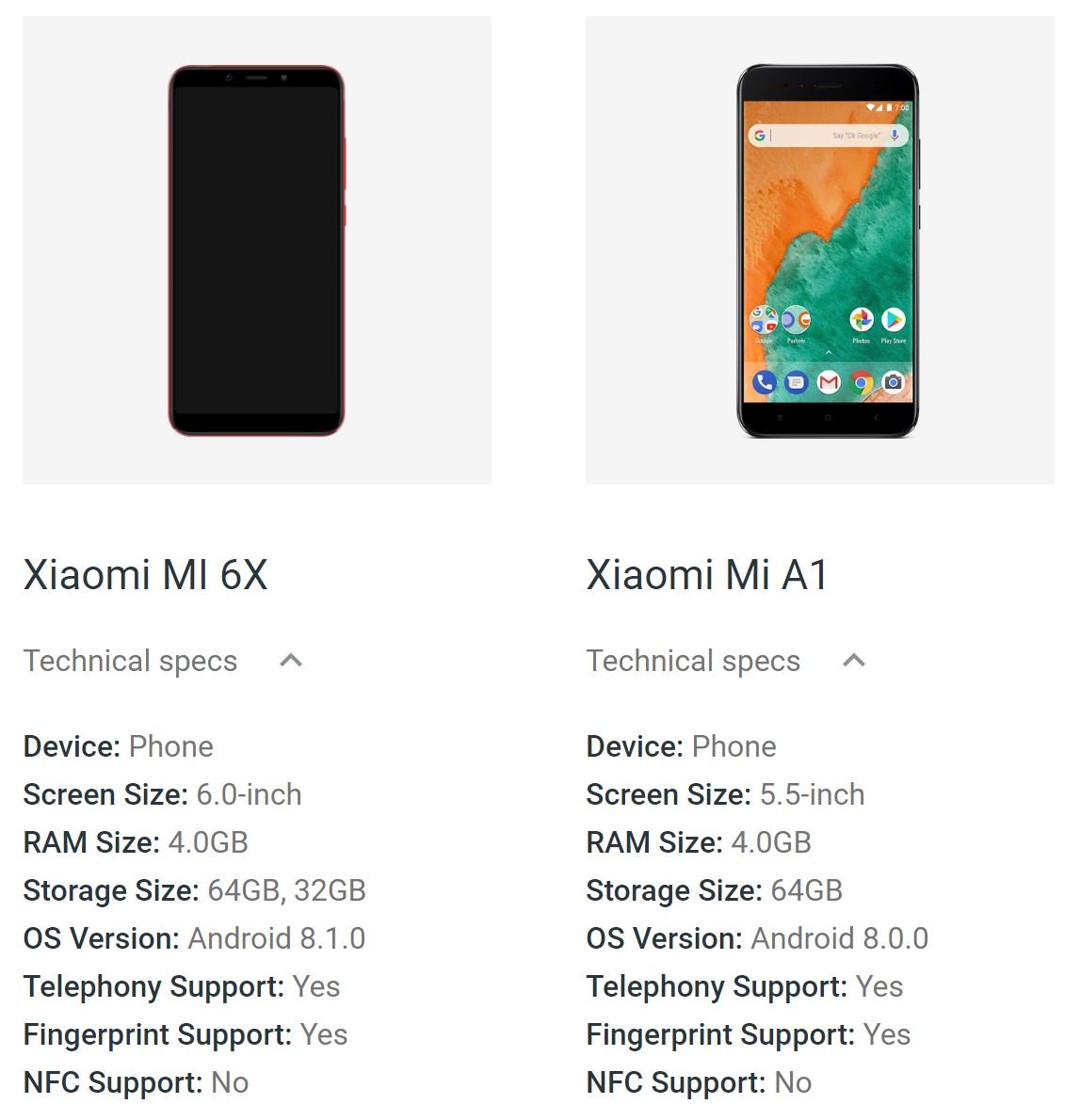Click Chrome icon on Mi A1 dock
This screenshot has height=1120, width=1080.
(862, 384)
